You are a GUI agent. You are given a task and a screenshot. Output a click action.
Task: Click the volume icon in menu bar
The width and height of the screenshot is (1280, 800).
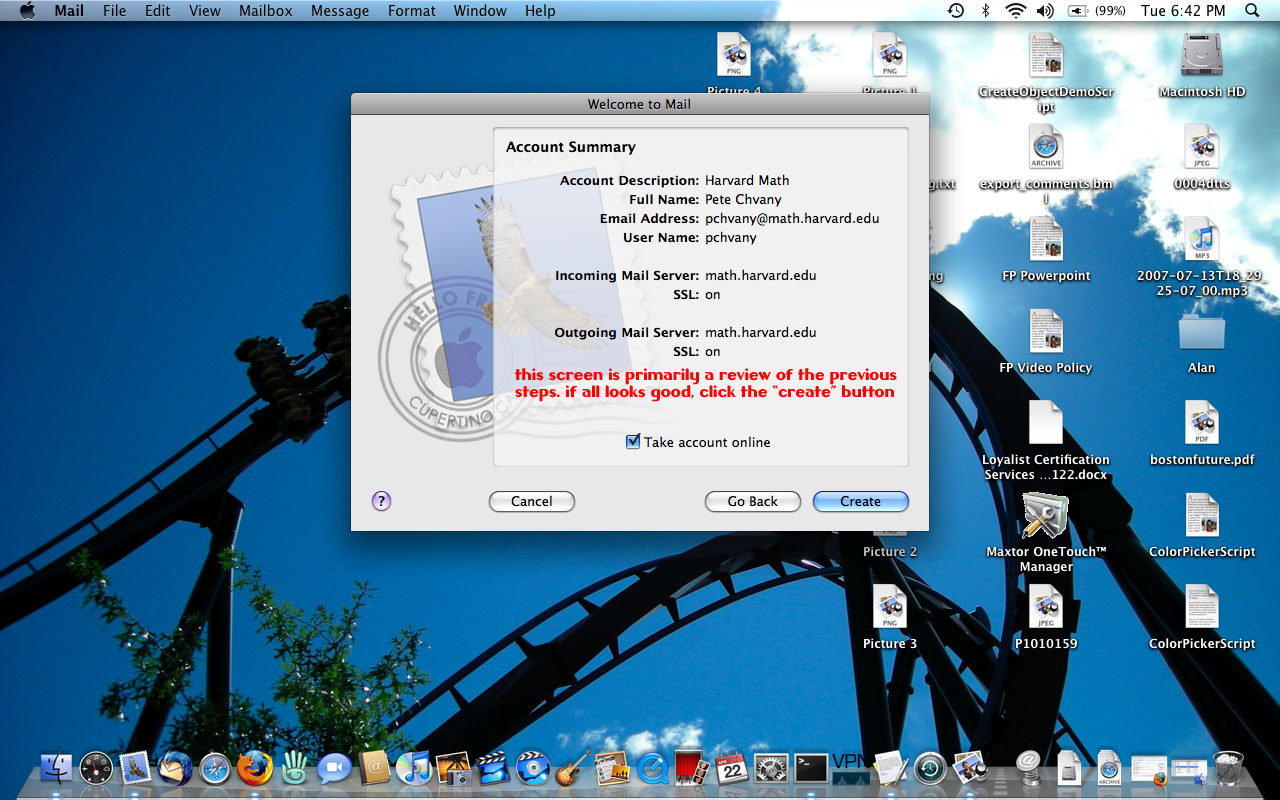pos(1045,11)
